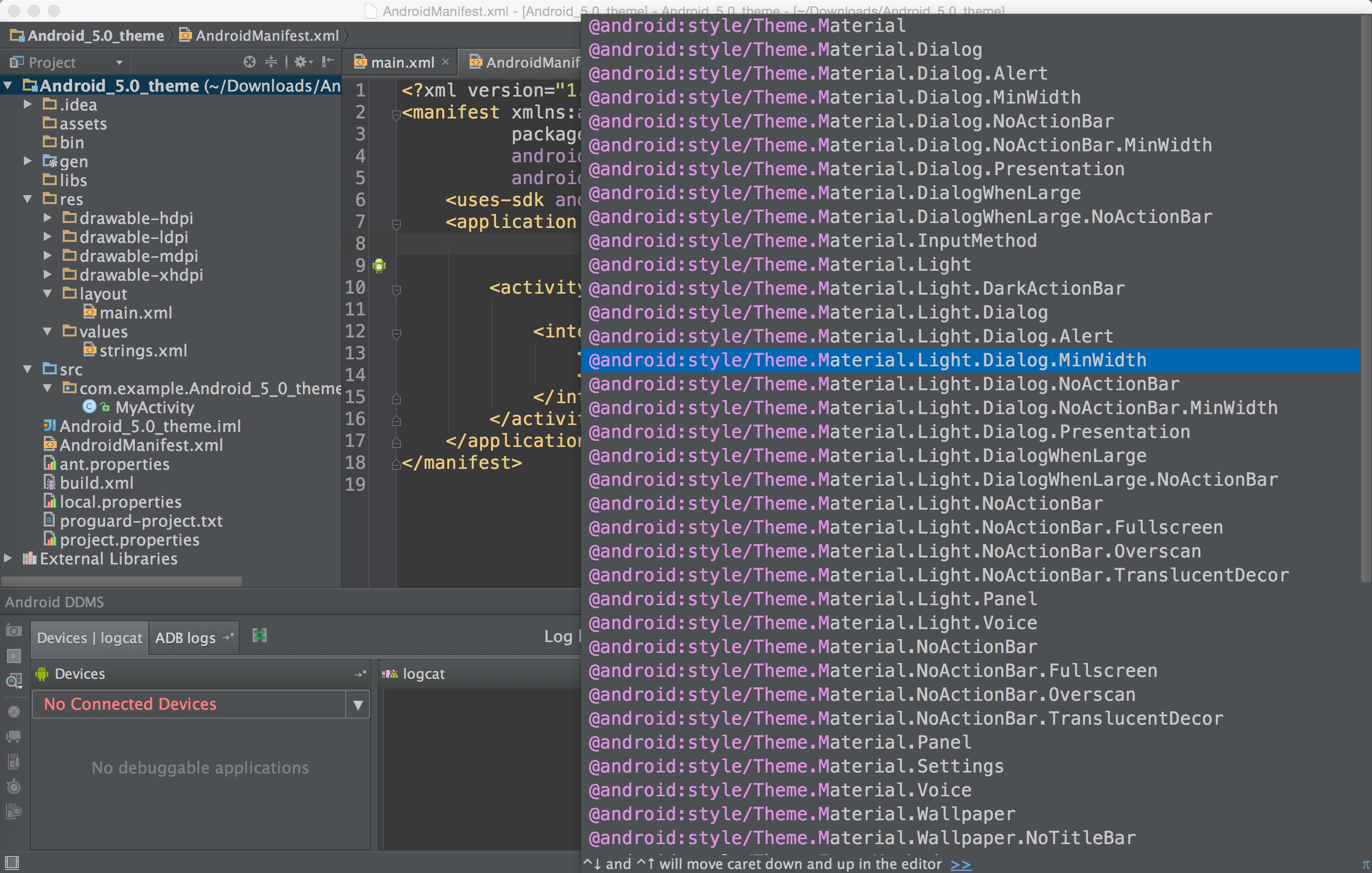Click the fold marker on line 2
This screenshot has width=1372, height=873.
pos(396,115)
